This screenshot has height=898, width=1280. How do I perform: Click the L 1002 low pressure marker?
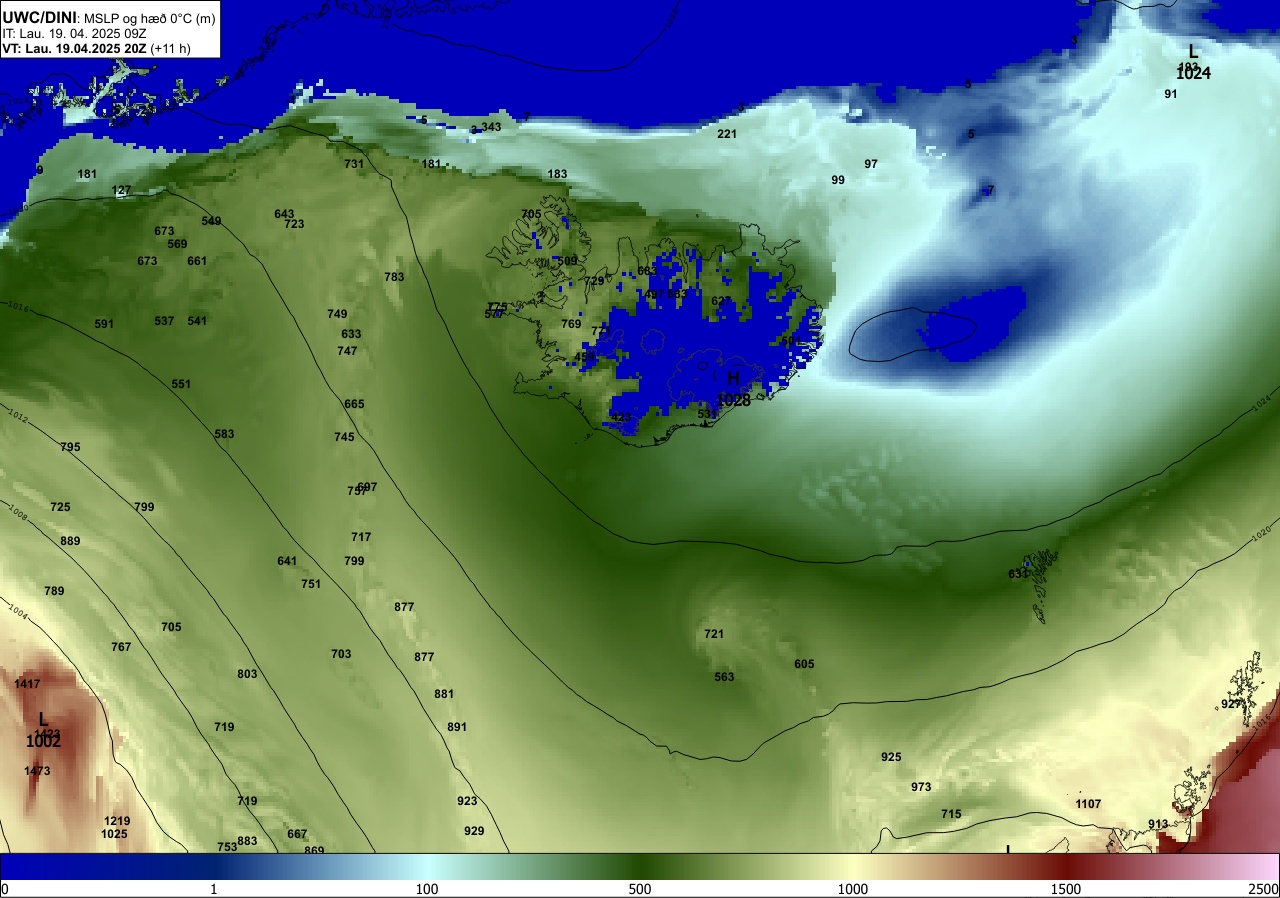pos(43,730)
